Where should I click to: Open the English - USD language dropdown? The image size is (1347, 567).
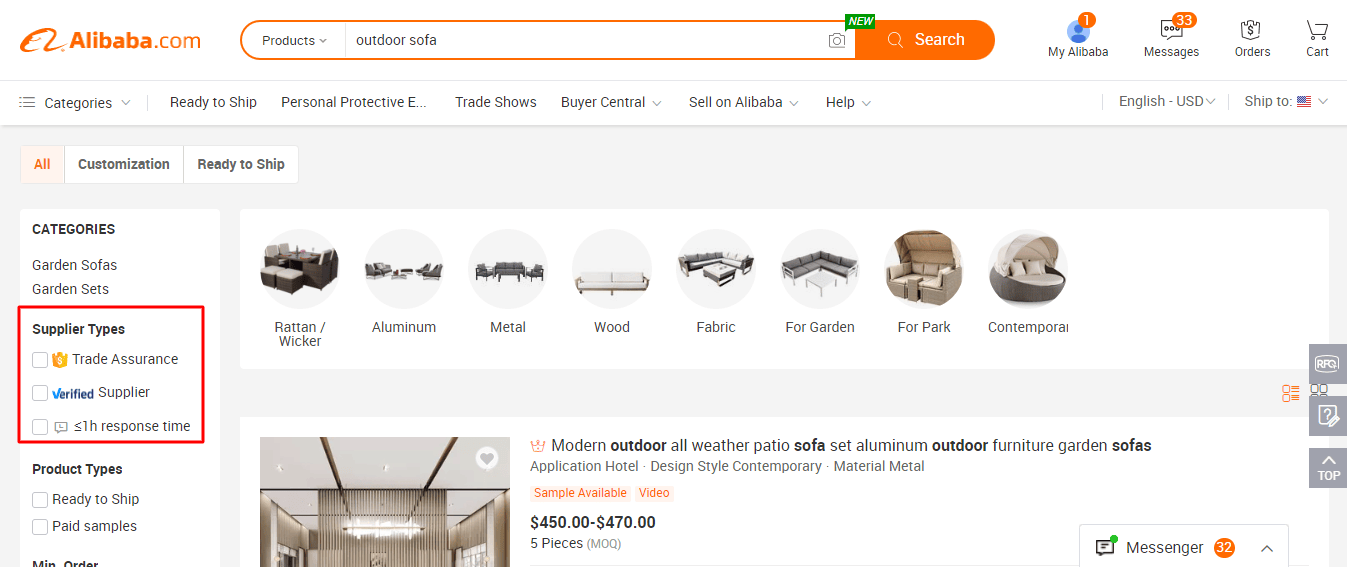pos(1167,101)
